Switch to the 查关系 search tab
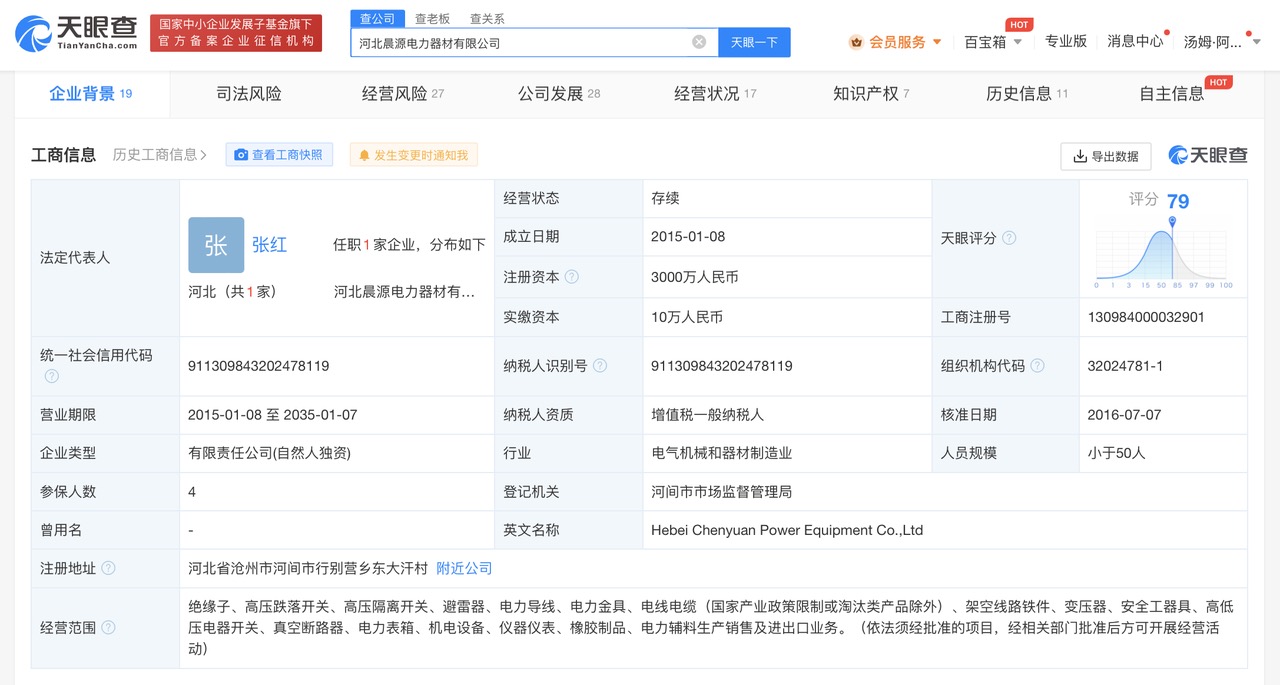Screen dimensions: 1280x685 click(x=487, y=19)
